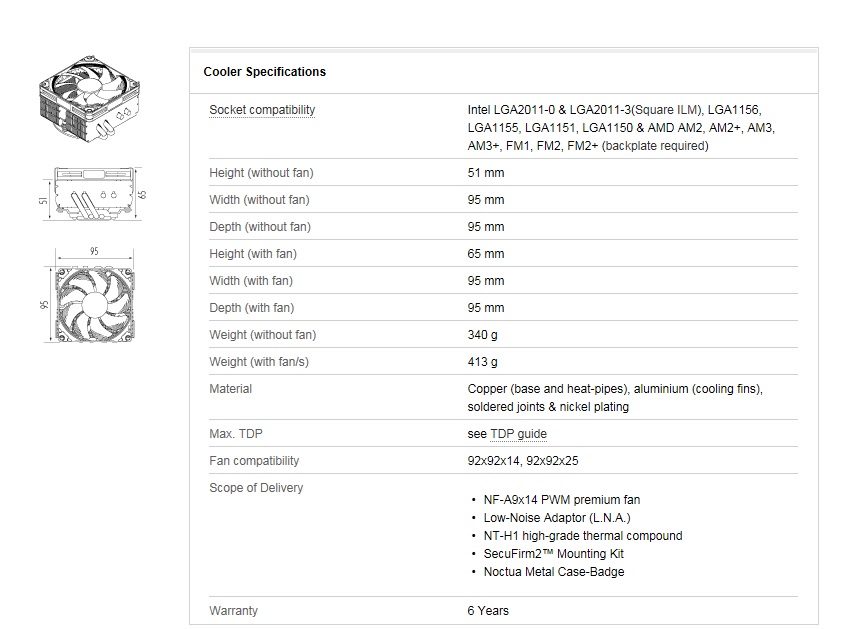Click the 6 Years warranty value
Viewport: 849px width, 629px height.
point(488,611)
